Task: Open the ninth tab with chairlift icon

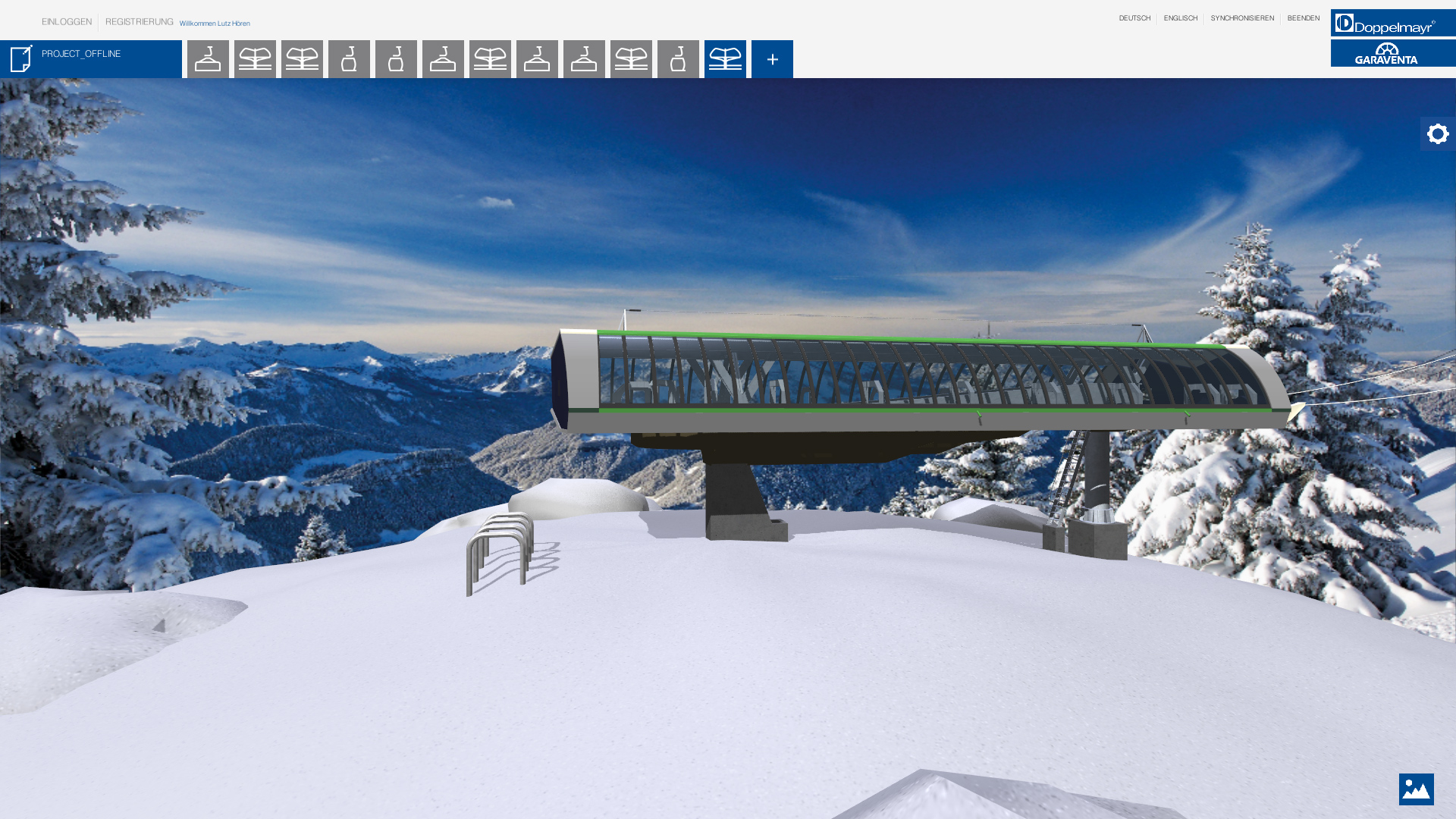Action: point(584,59)
